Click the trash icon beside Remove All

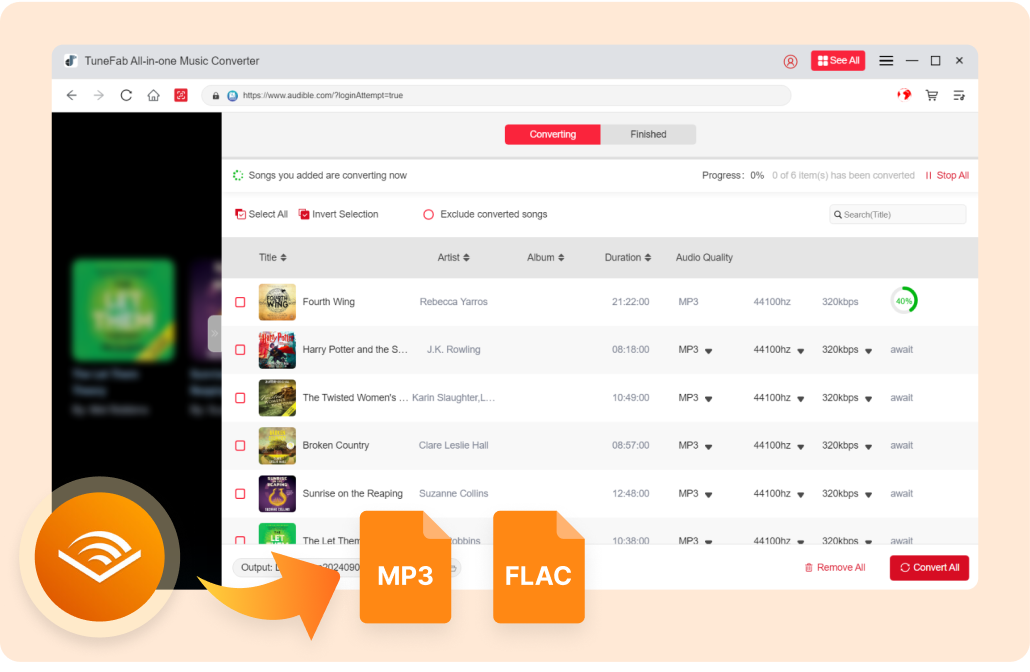(809, 568)
